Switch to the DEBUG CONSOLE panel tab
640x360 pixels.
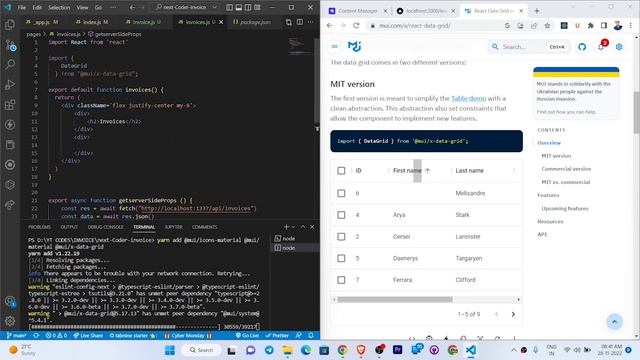tap(105, 227)
